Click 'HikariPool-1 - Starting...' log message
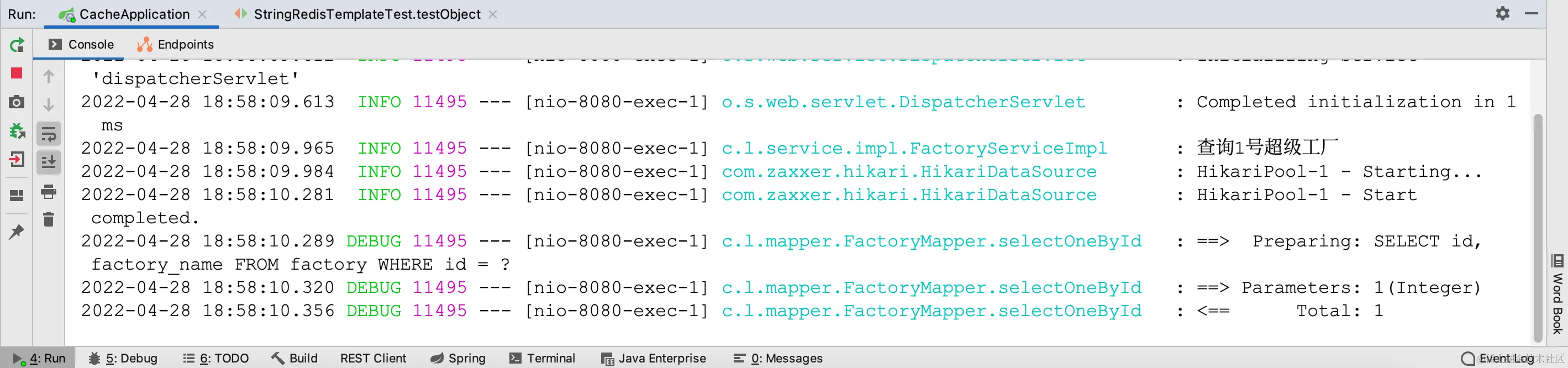This screenshot has height=368, width=1568. pyautogui.click(x=1339, y=171)
